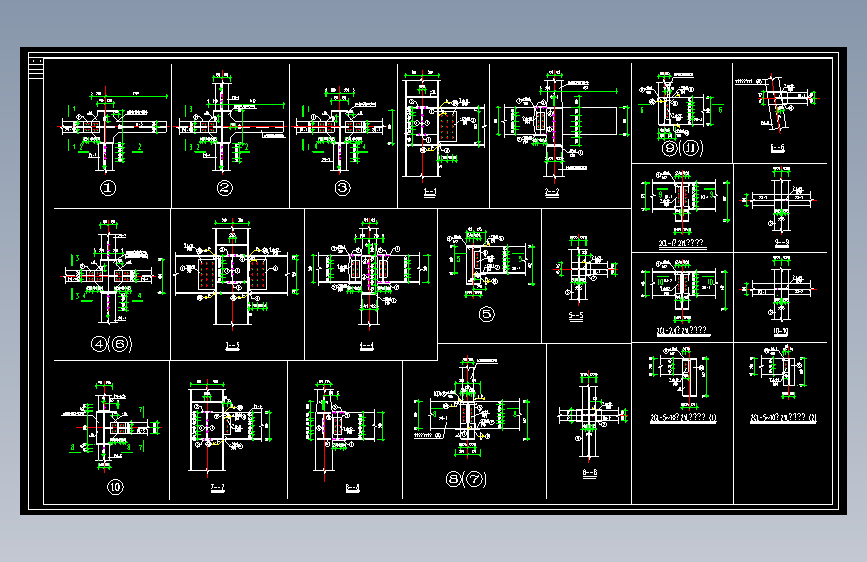This screenshot has height=562, width=867.
Task: Select the circled ⑩ detail label
Action: pyautogui.click(x=115, y=487)
